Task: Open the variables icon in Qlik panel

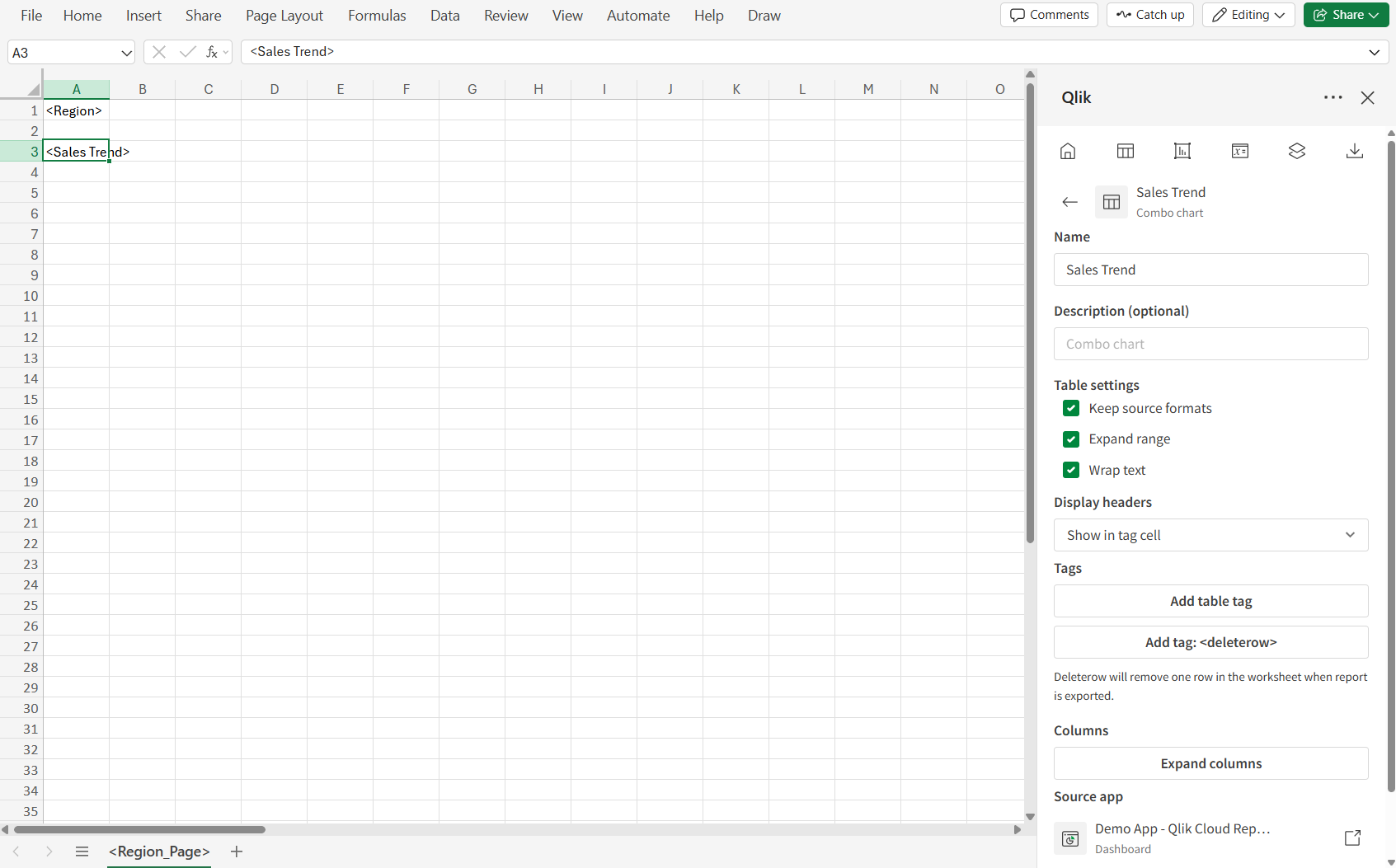Action: point(1239,151)
